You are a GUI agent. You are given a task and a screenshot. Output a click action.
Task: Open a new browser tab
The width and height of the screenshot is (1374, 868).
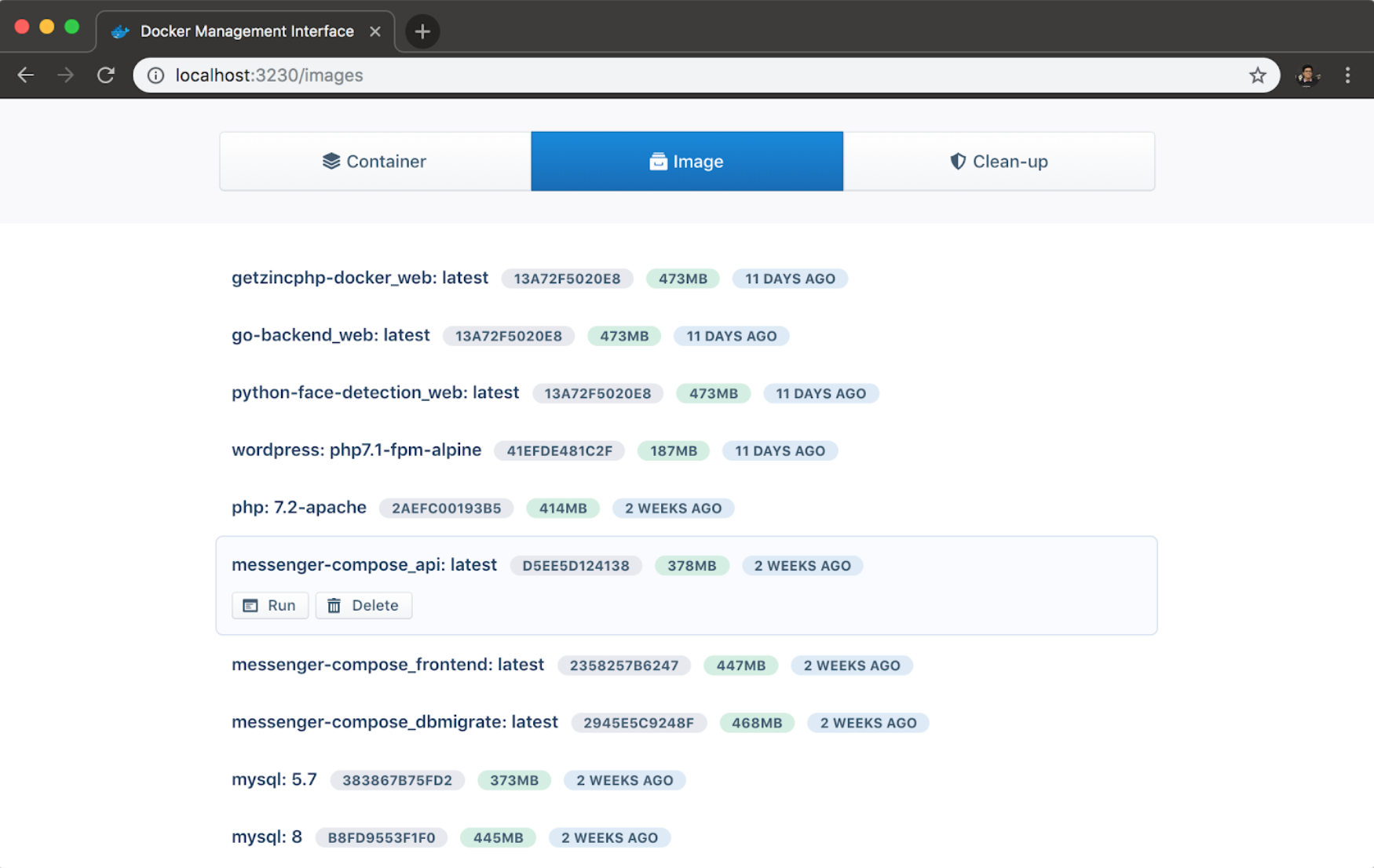(422, 31)
